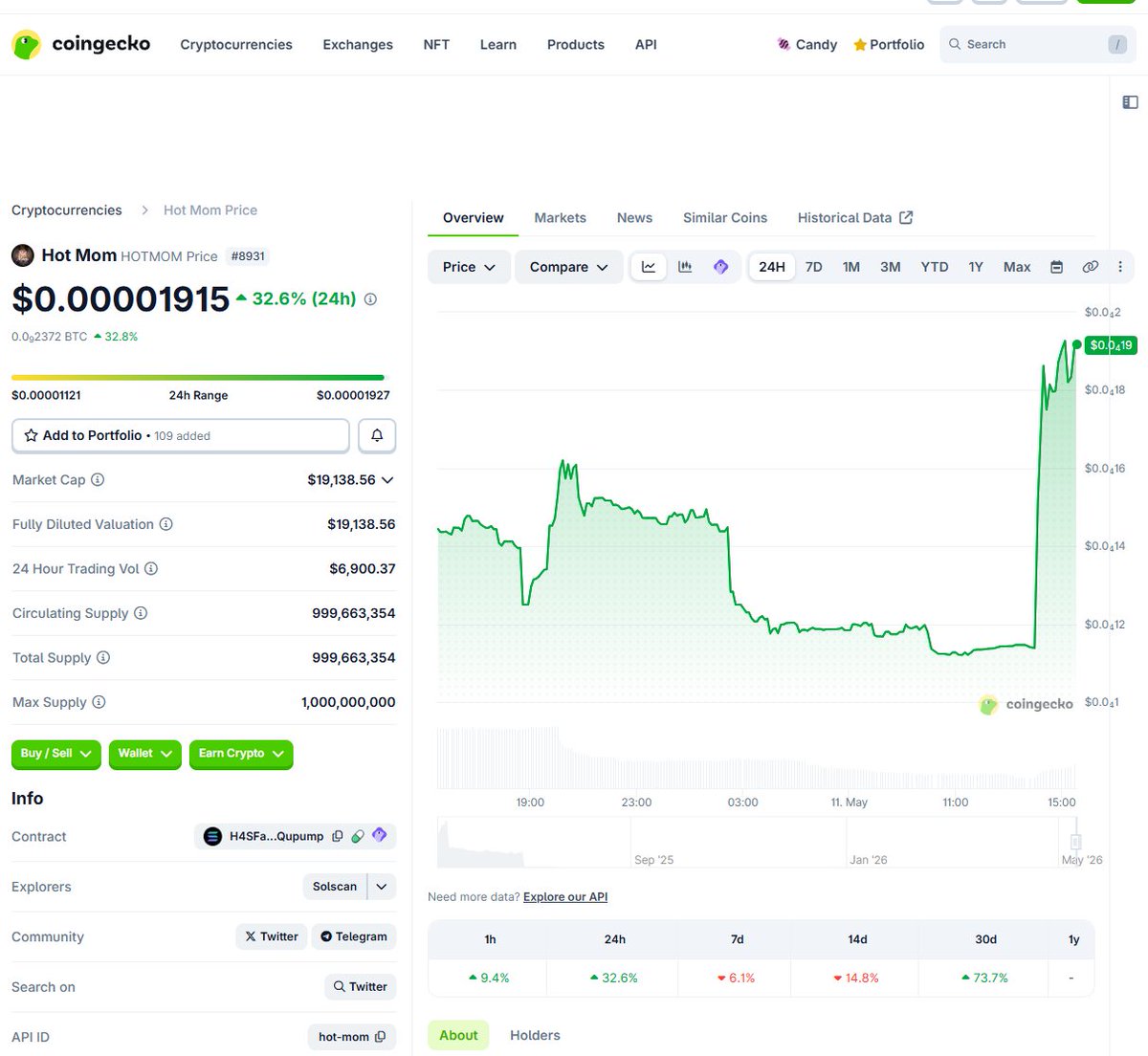Open the starred Portfolio link

pyautogui.click(x=889, y=44)
